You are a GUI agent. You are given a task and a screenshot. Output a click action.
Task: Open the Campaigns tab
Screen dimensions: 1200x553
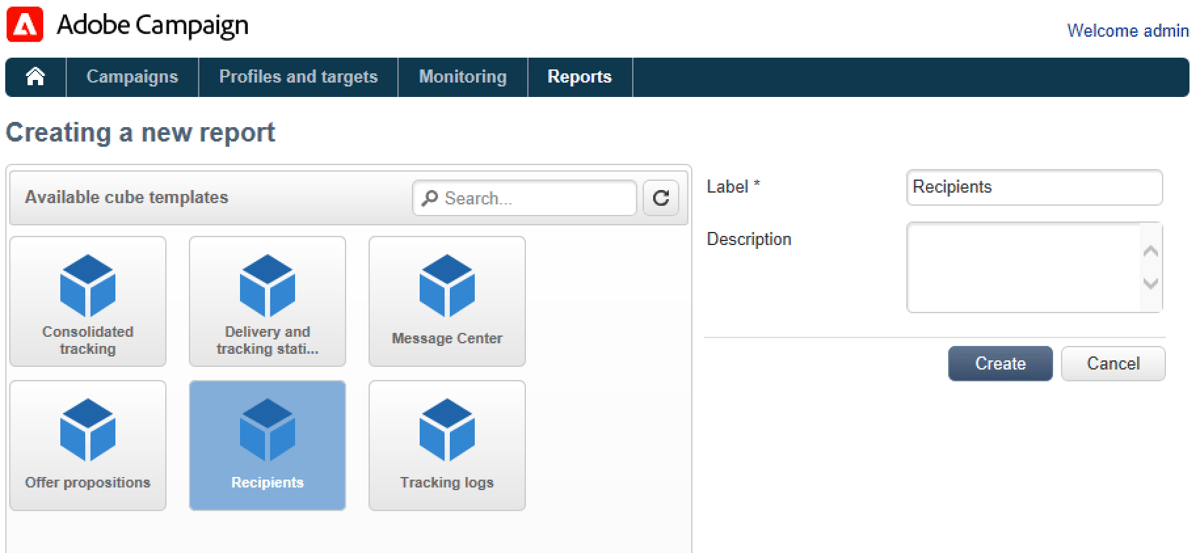click(x=132, y=77)
